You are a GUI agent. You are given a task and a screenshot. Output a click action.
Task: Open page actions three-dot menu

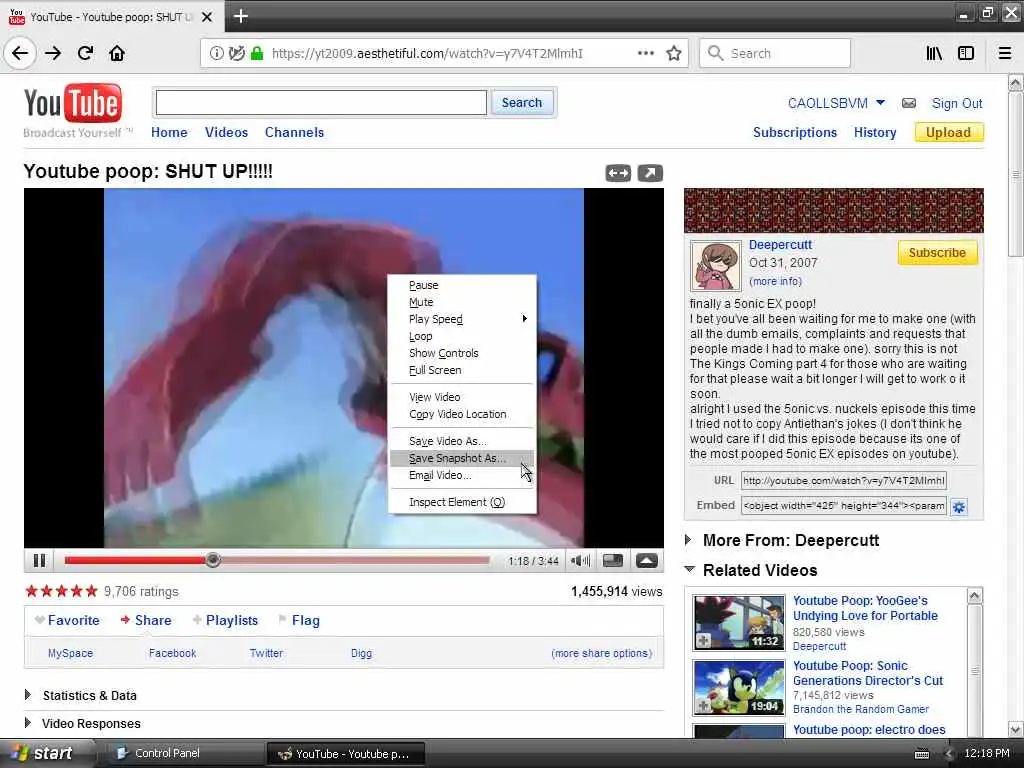(645, 53)
